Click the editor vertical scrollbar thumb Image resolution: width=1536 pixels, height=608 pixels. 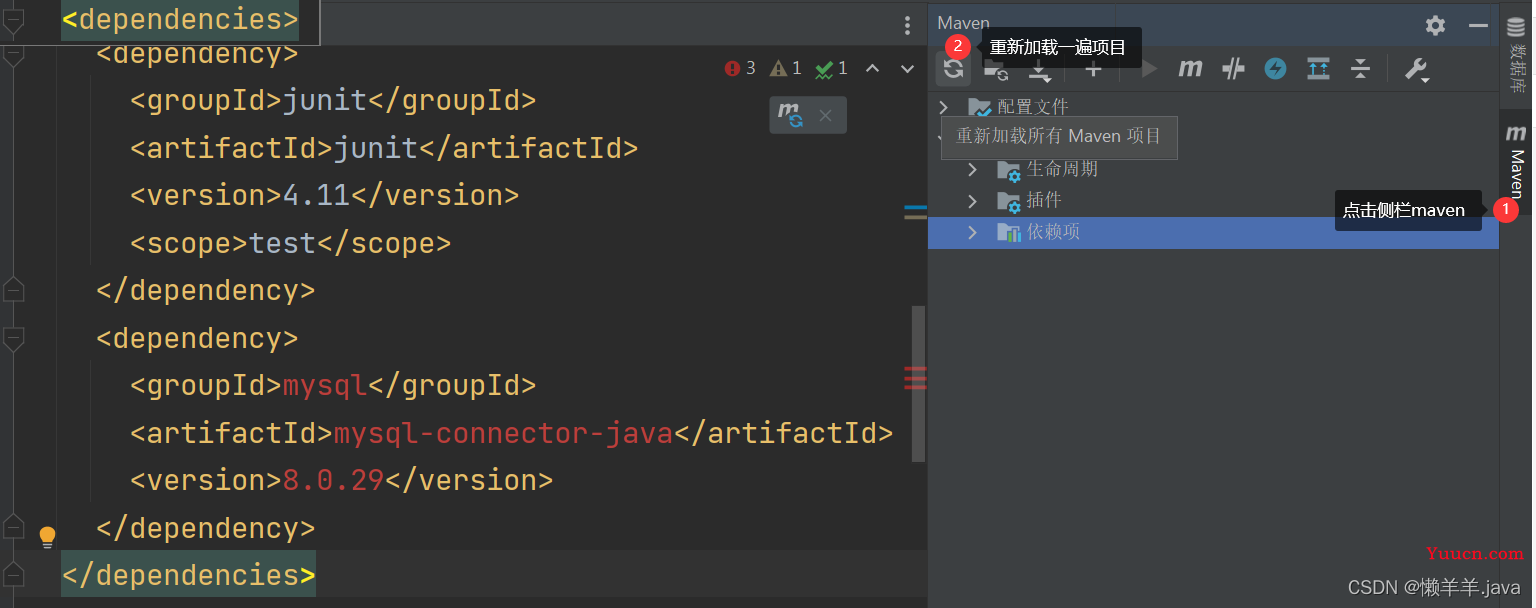(918, 384)
